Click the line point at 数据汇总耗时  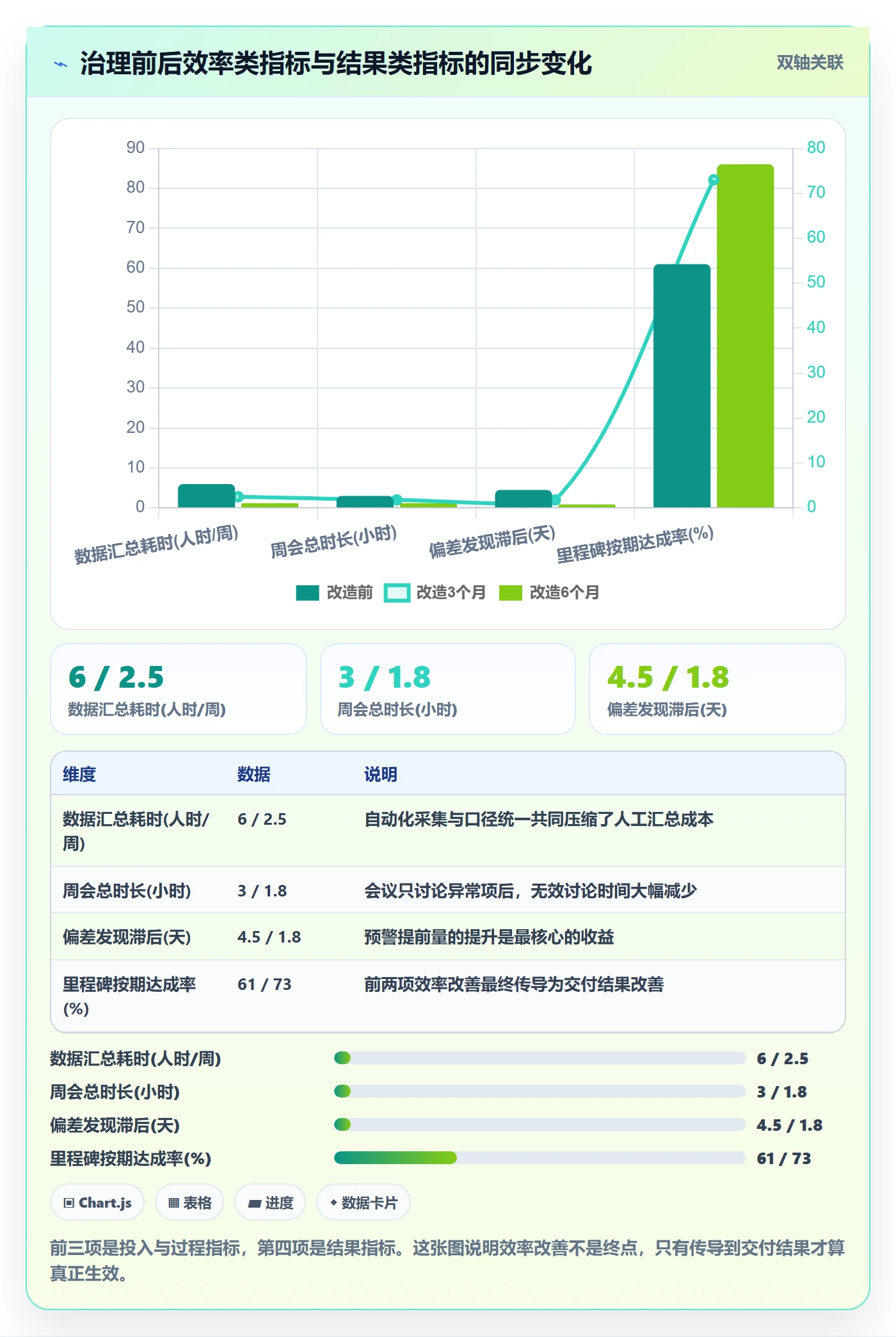point(238,496)
